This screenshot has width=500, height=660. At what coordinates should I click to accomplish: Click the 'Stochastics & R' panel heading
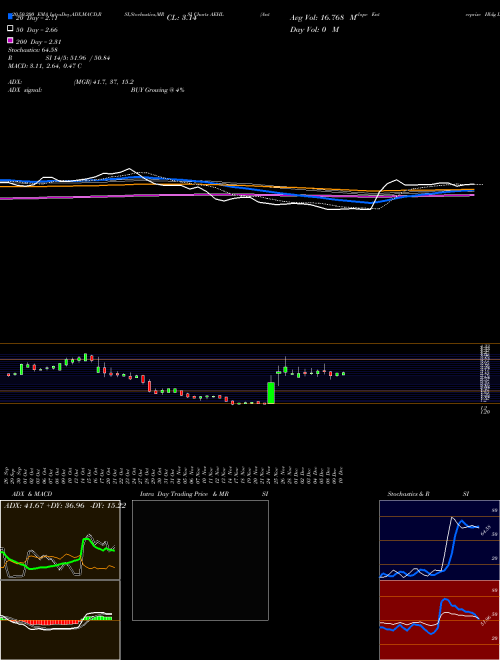[x=408, y=494]
